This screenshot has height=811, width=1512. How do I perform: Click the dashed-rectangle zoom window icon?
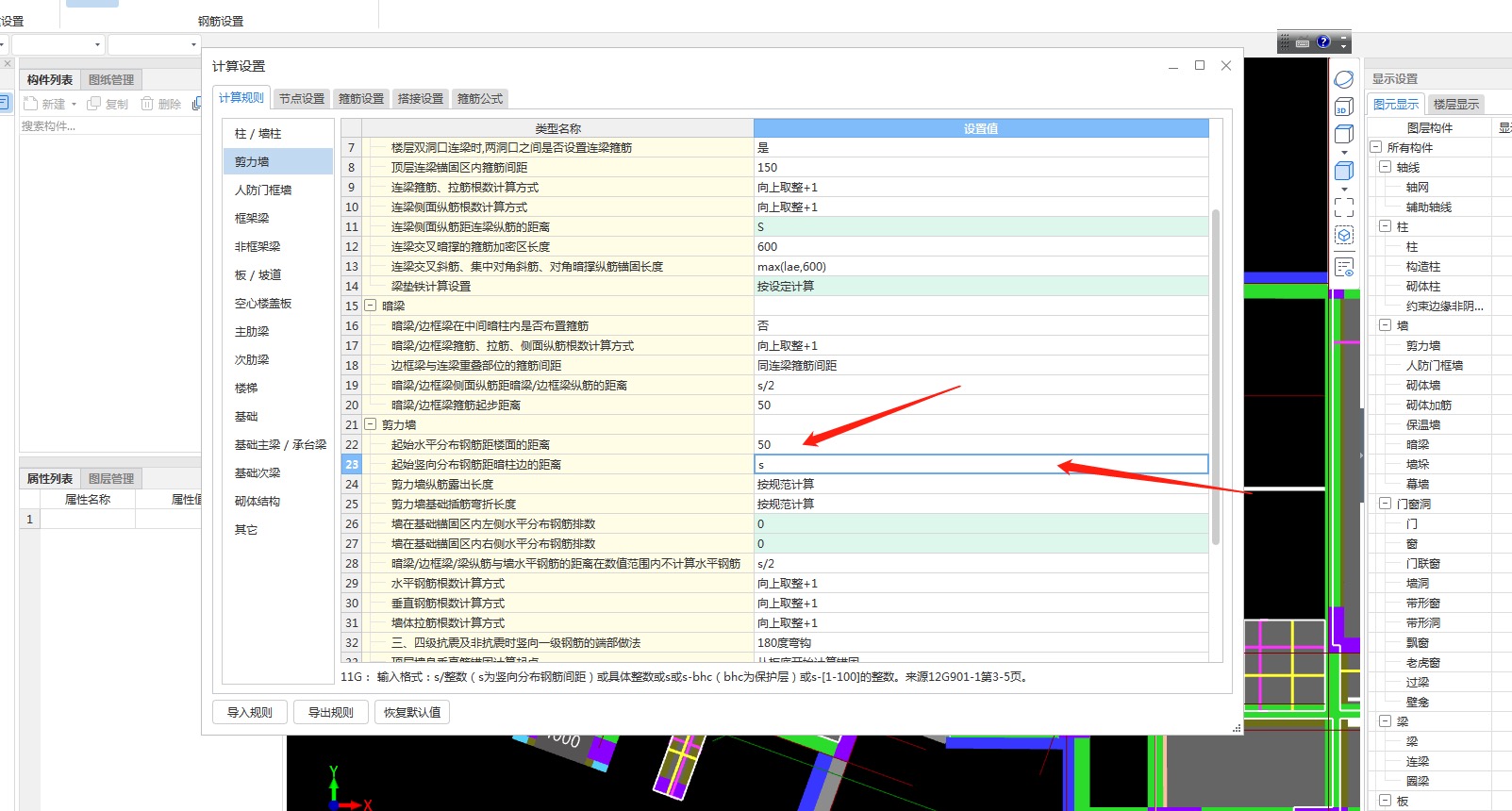(x=1344, y=207)
